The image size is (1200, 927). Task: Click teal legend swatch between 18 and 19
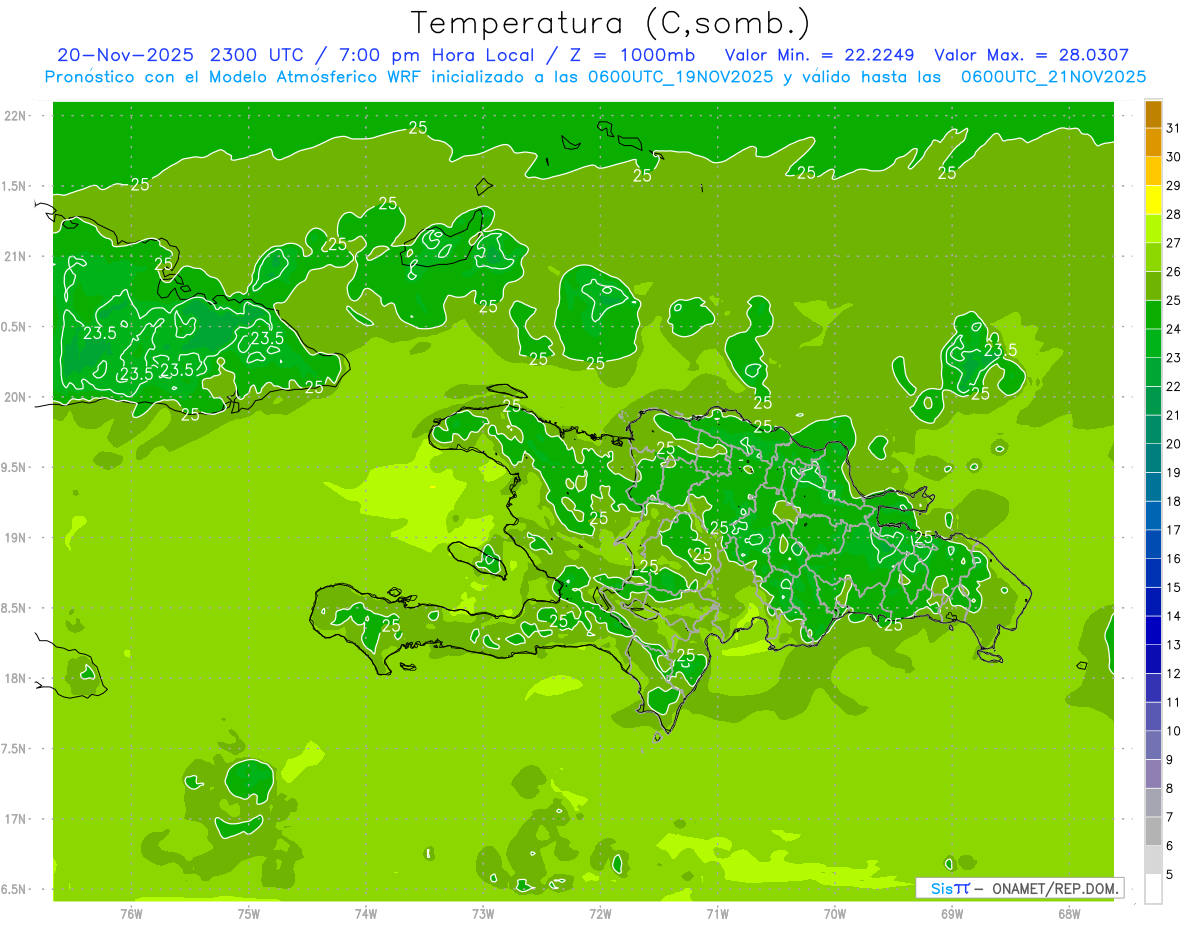point(1153,487)
